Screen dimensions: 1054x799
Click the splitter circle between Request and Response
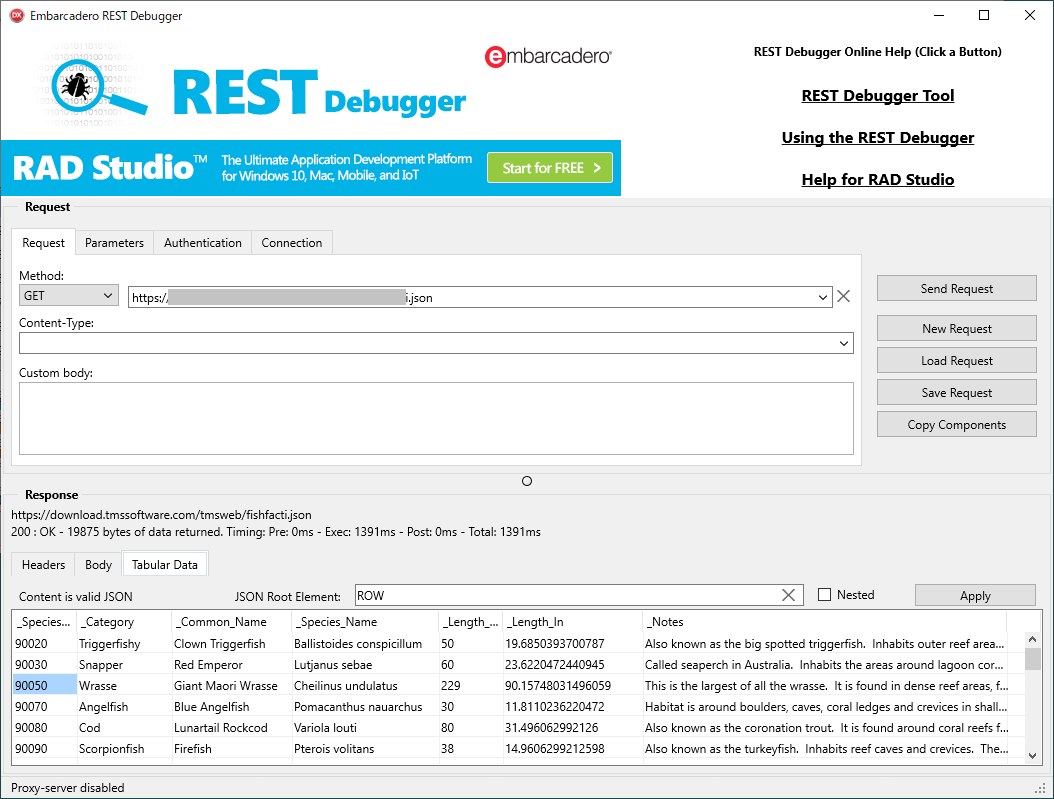point(527,481)
